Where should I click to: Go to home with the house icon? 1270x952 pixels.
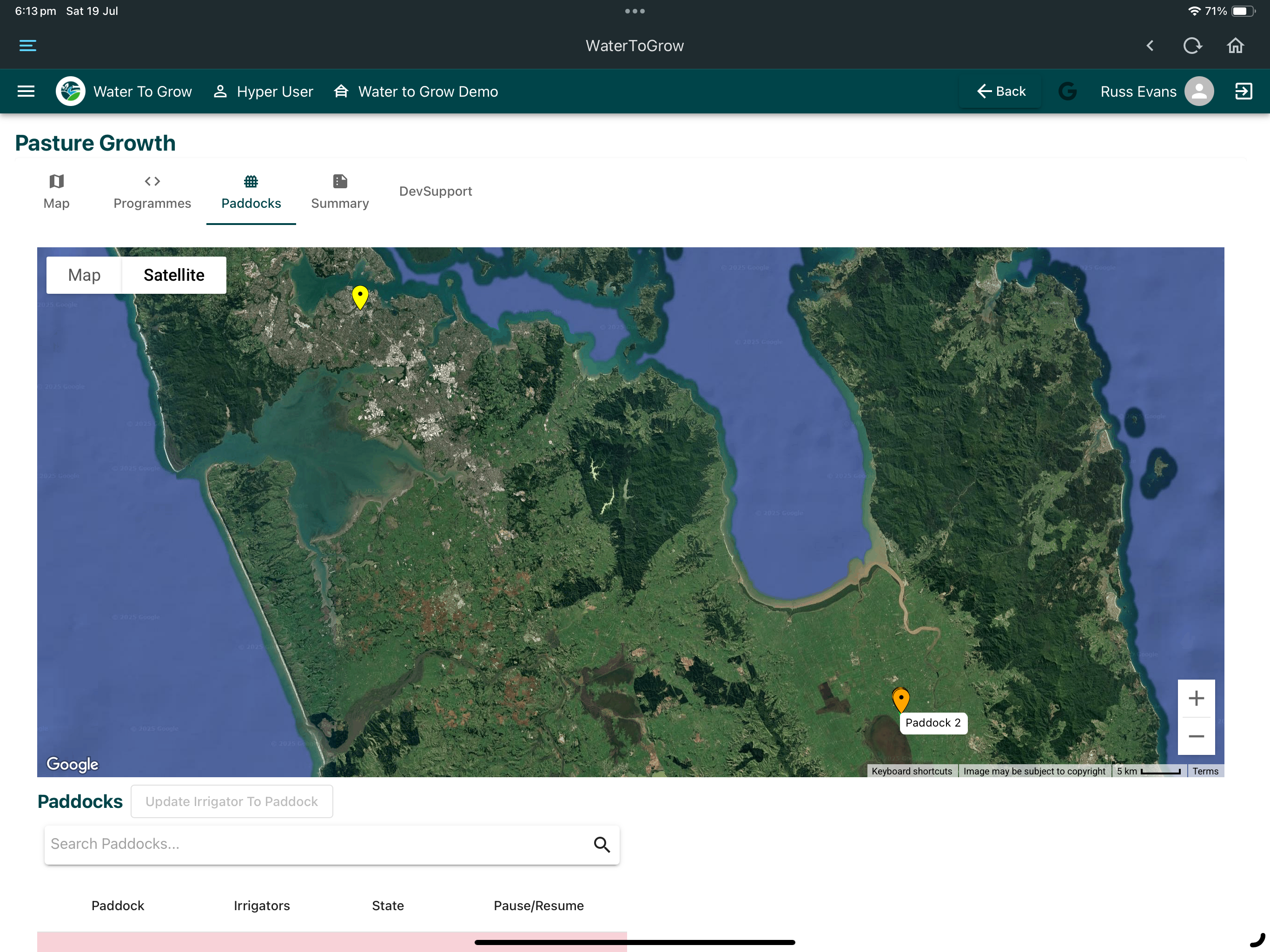pyautogui.click(x=1236, y=46)
